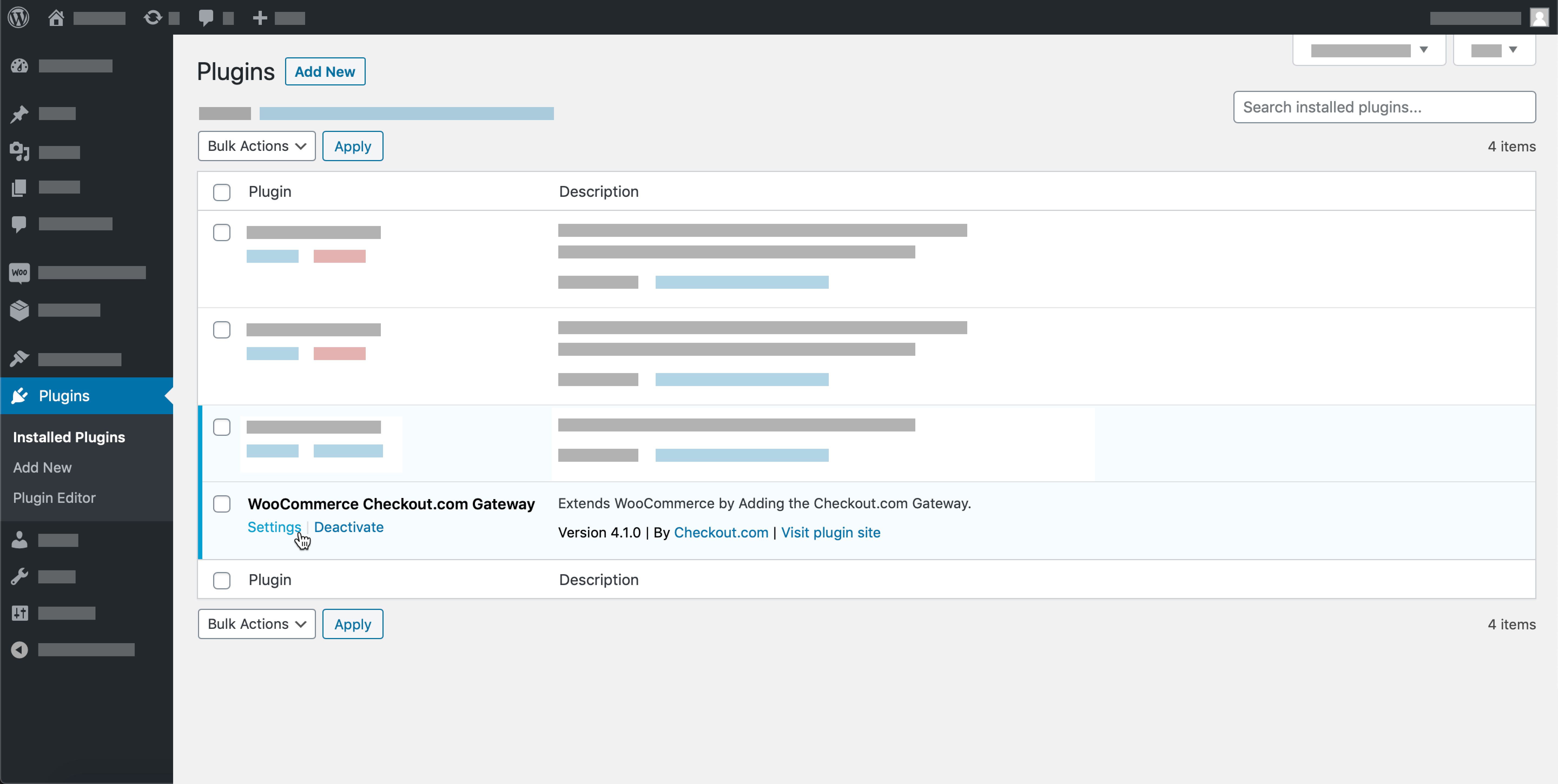
Task: Click Visit plugin site link
Action: [830, 533]
